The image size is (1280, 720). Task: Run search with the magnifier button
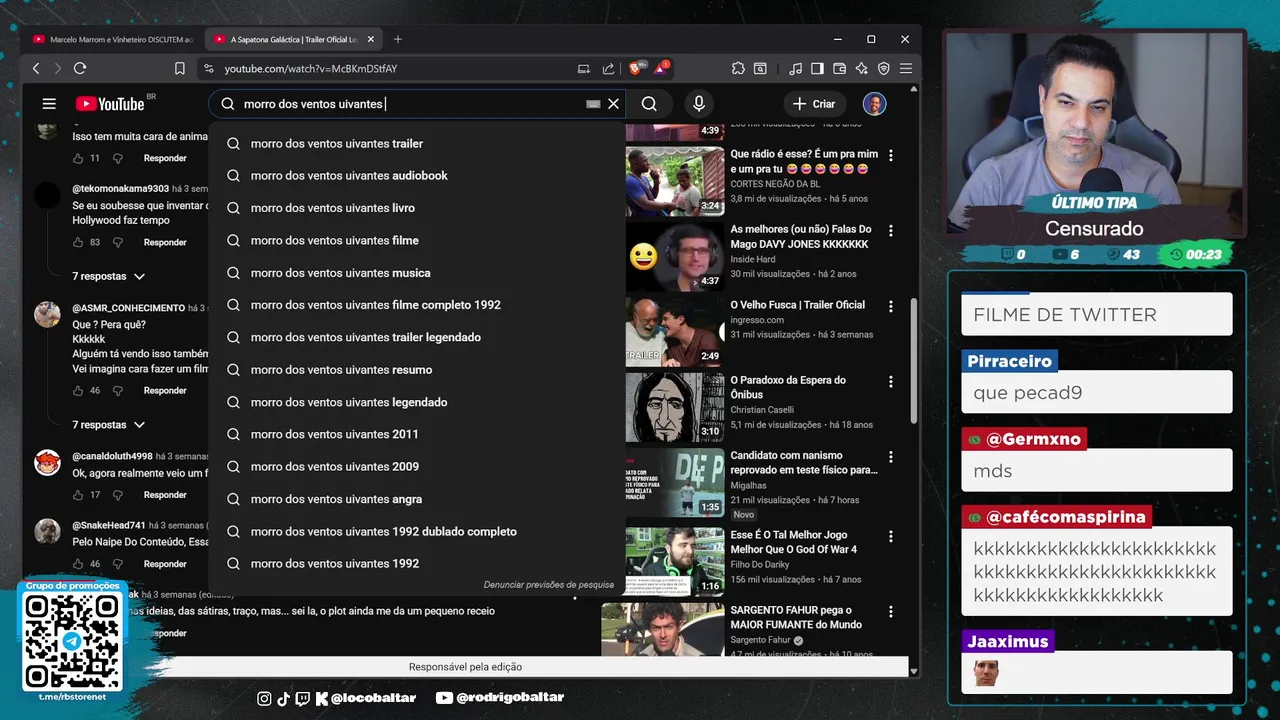pos(649,104)
